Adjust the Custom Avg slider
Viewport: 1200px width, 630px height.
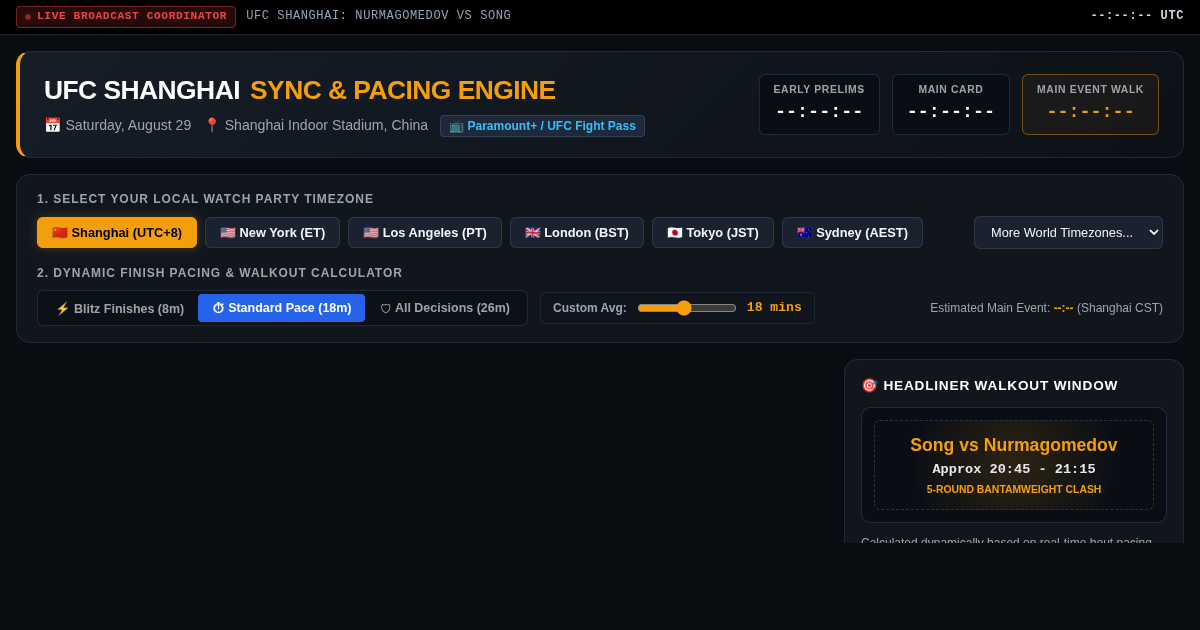pyautogui.click(x=687, y=308)
